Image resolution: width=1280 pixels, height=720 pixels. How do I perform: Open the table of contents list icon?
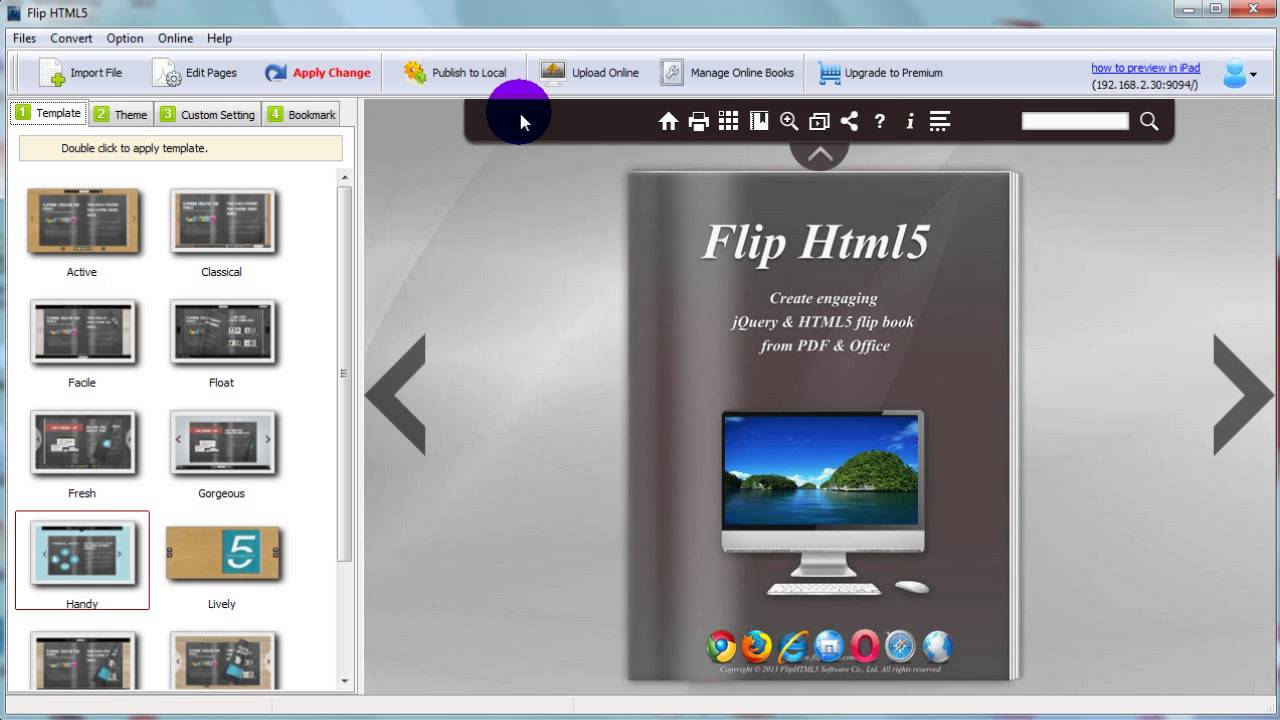point(939,121)
